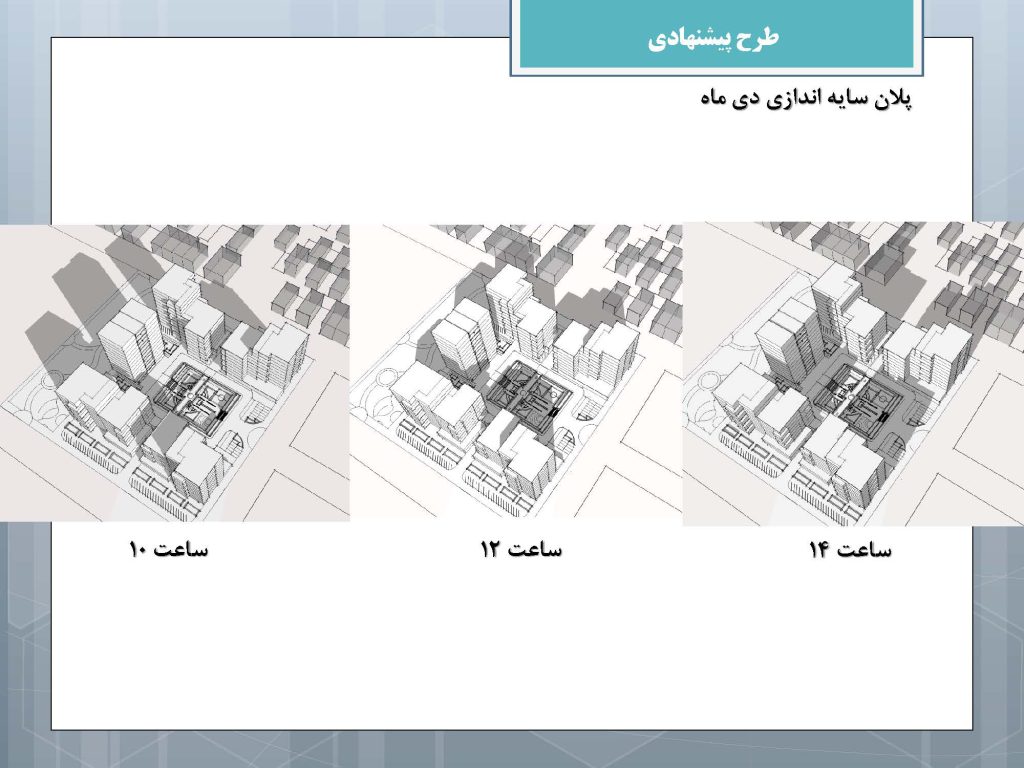This screenshot has width=1024, height=768.
Task: Click the caption "ساعت ۱۴"
Action: coord(850,550)
